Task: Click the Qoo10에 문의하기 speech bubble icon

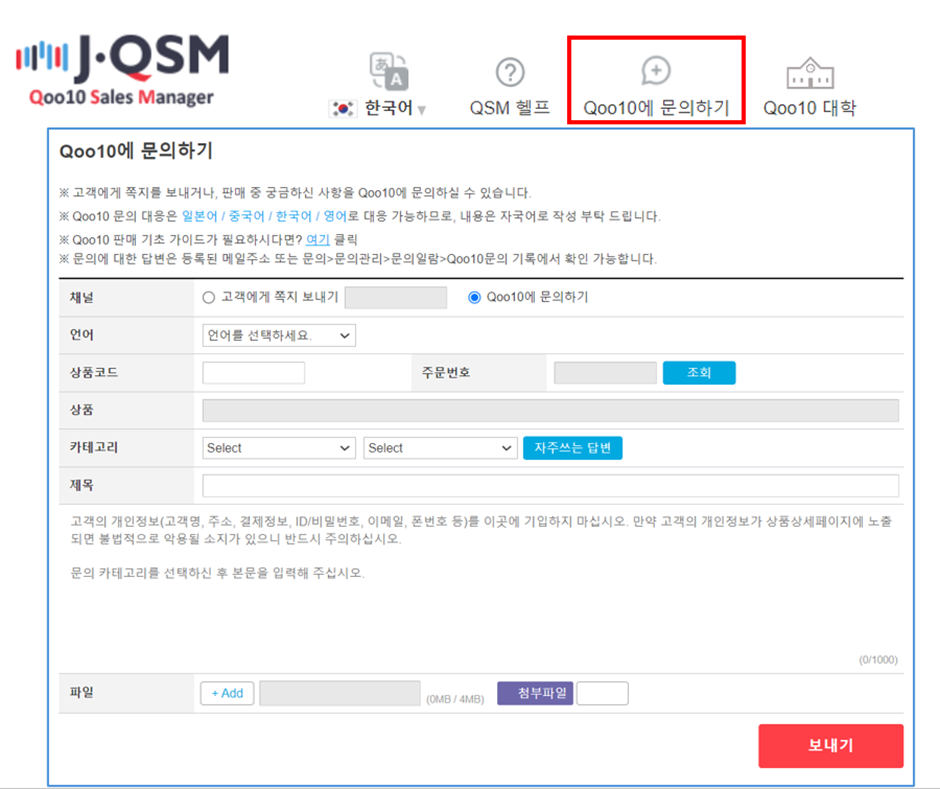Action: click(656, 71)
